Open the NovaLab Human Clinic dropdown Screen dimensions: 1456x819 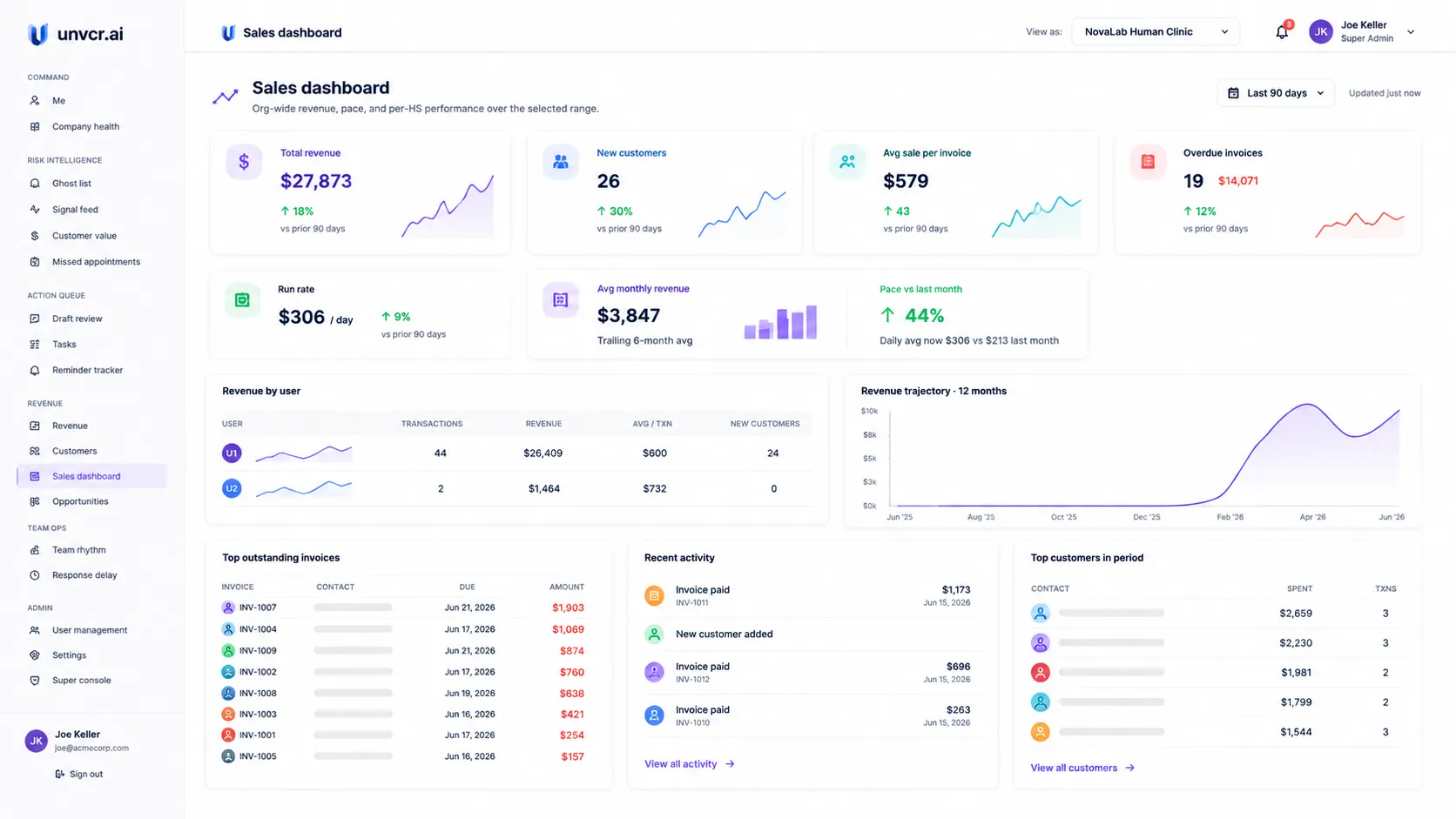coord(1156,32)
